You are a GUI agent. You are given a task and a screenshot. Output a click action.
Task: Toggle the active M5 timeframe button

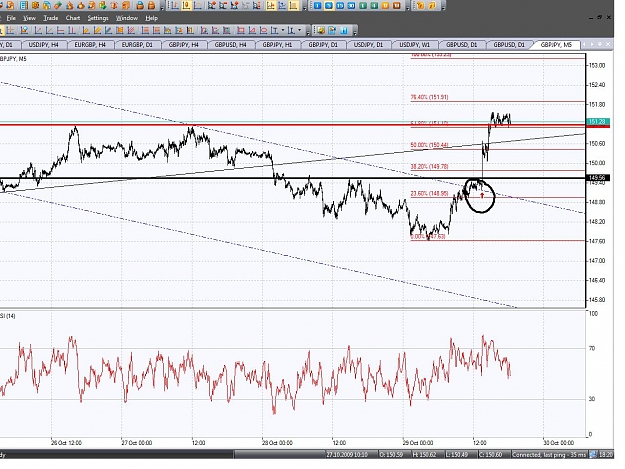(x=328, y=6)
